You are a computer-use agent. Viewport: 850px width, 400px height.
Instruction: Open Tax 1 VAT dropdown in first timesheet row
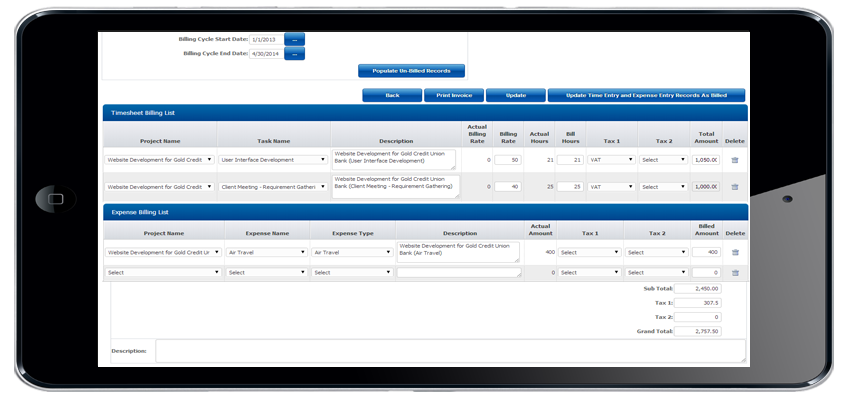point(611,160)
